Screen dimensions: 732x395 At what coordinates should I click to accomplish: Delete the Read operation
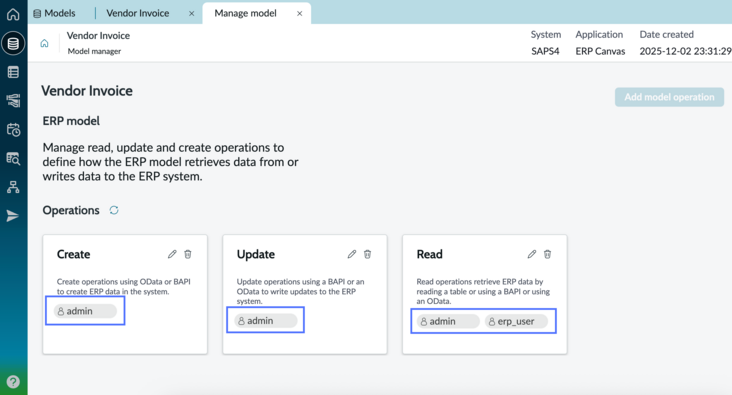(x=548, y=254)
